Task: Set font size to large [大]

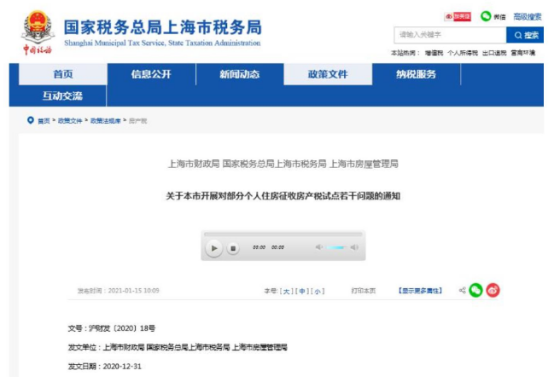Action: point(287,291)
